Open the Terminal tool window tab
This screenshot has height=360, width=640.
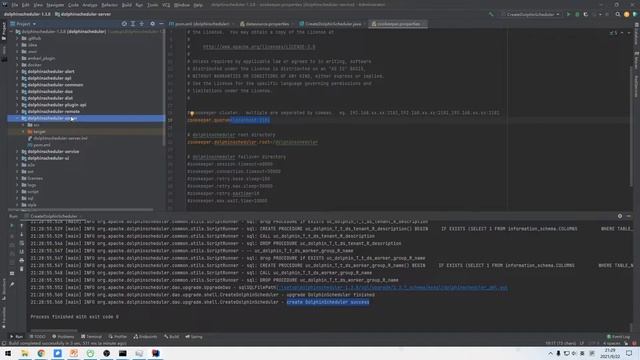click(91, 337)
